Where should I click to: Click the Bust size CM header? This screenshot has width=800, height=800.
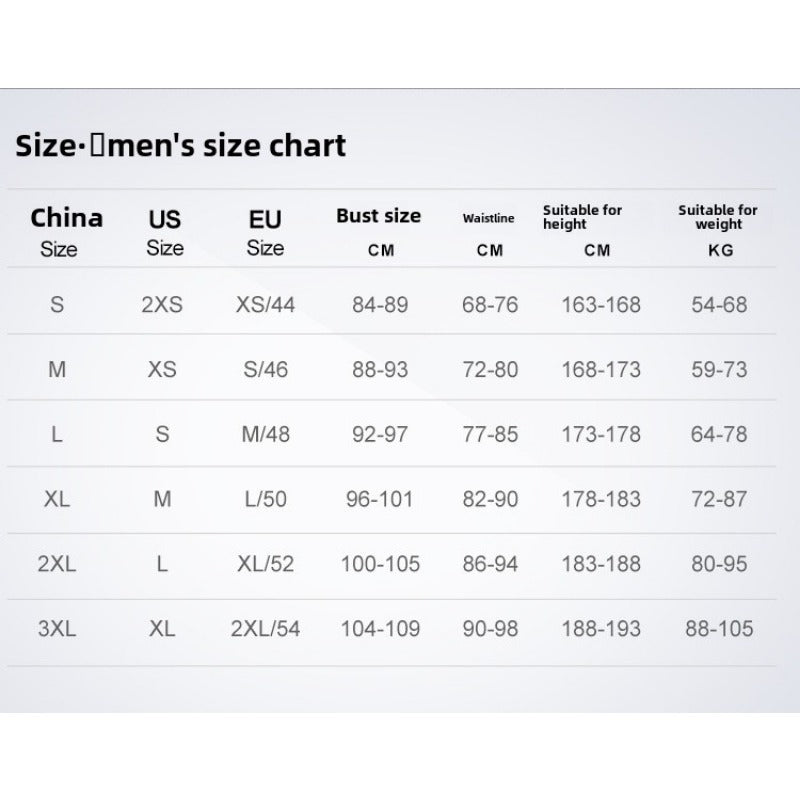pyautogui.click(x=379, y=231)
